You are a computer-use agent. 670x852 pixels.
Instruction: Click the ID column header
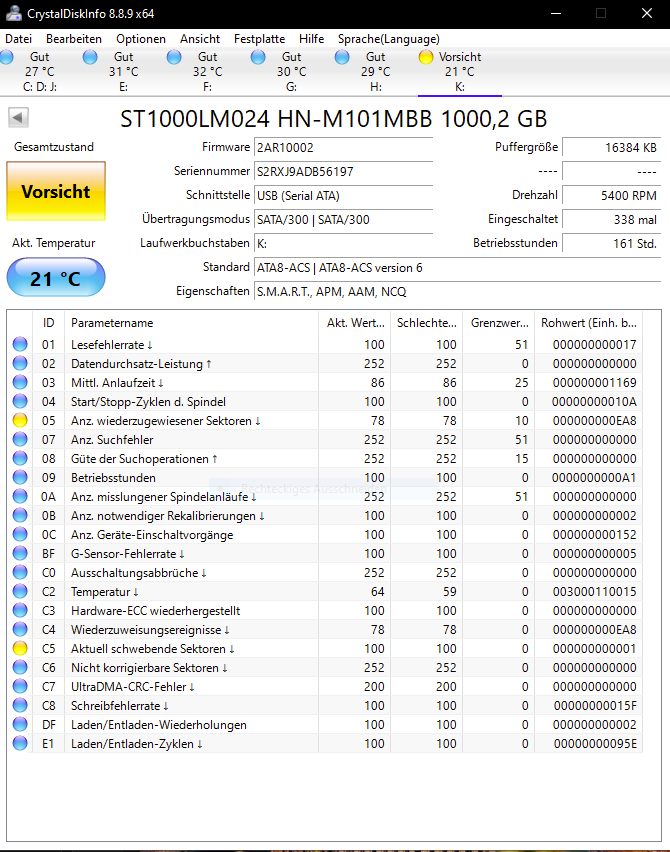pyautogui.click(x=48, y=323)
